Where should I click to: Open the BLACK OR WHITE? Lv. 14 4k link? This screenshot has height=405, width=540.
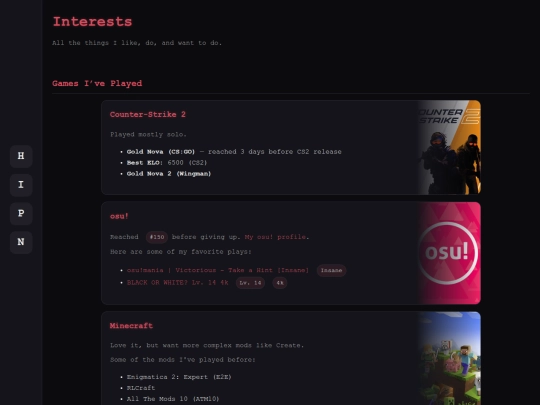[x=177, y=283]
